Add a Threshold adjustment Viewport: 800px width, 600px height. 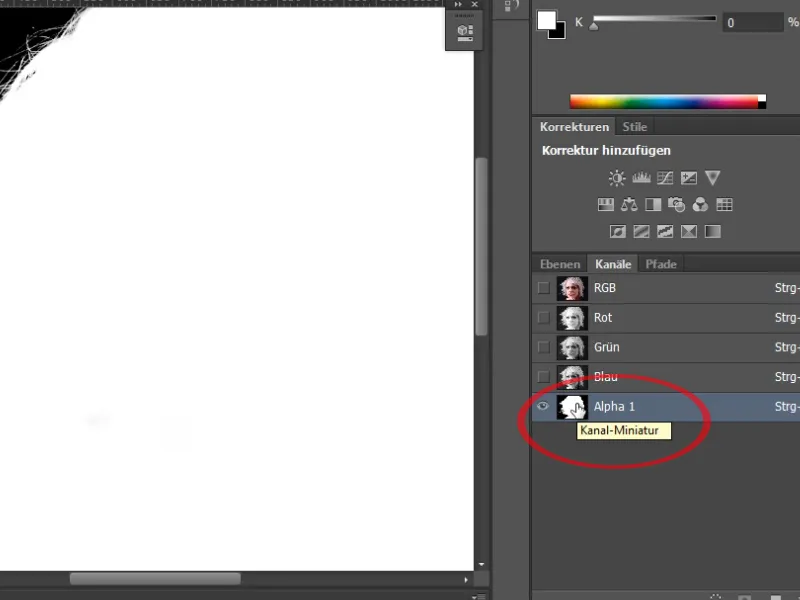pyautogui.click(x=665, y=232)
